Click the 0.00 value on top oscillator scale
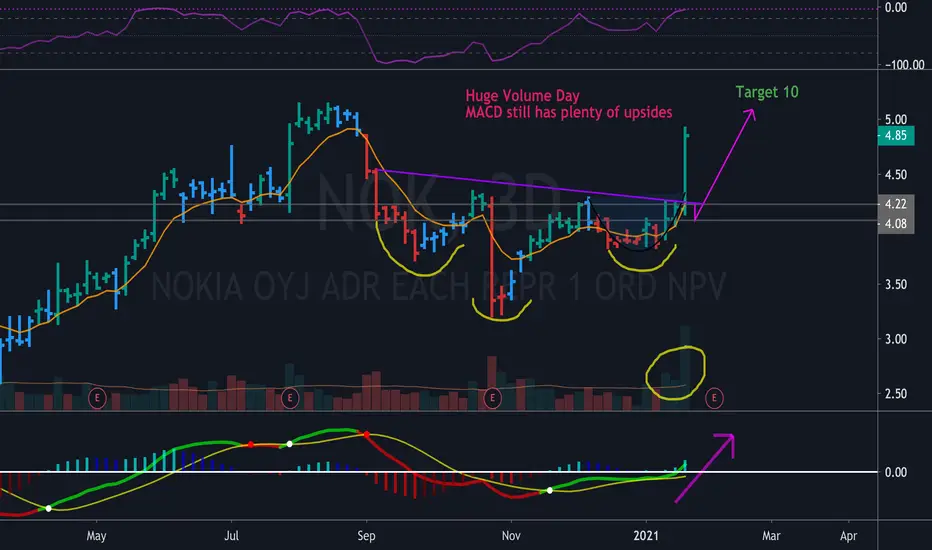The width and height of the screenshot is (932, 550). (x=896, y=7)
